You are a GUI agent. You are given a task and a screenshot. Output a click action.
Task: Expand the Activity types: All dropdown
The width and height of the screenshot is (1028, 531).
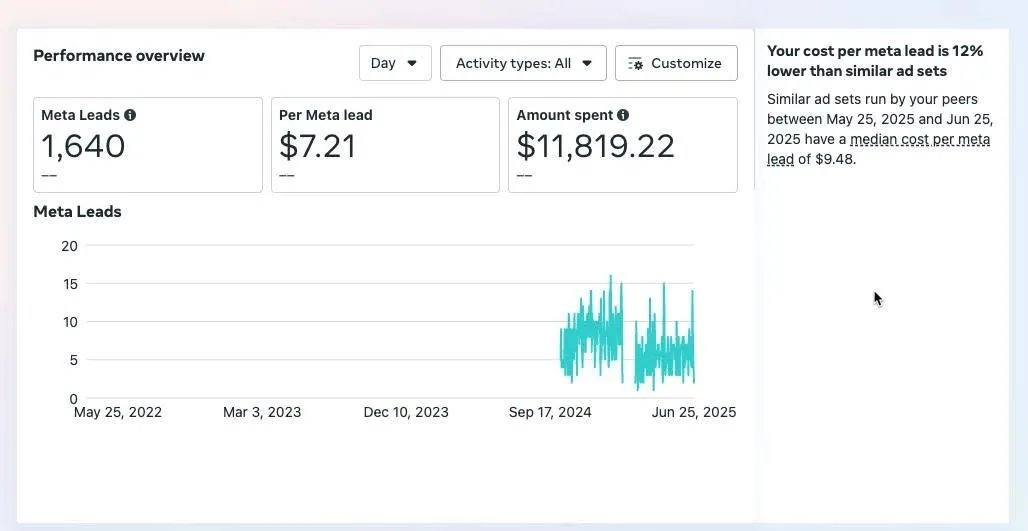point(523,63)
